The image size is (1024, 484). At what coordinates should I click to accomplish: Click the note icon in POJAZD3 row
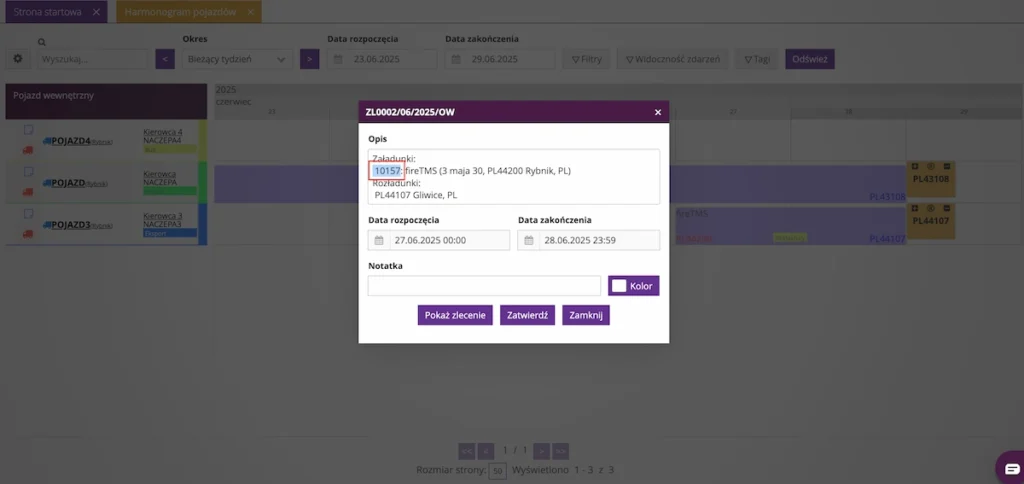tap(28, 214)
